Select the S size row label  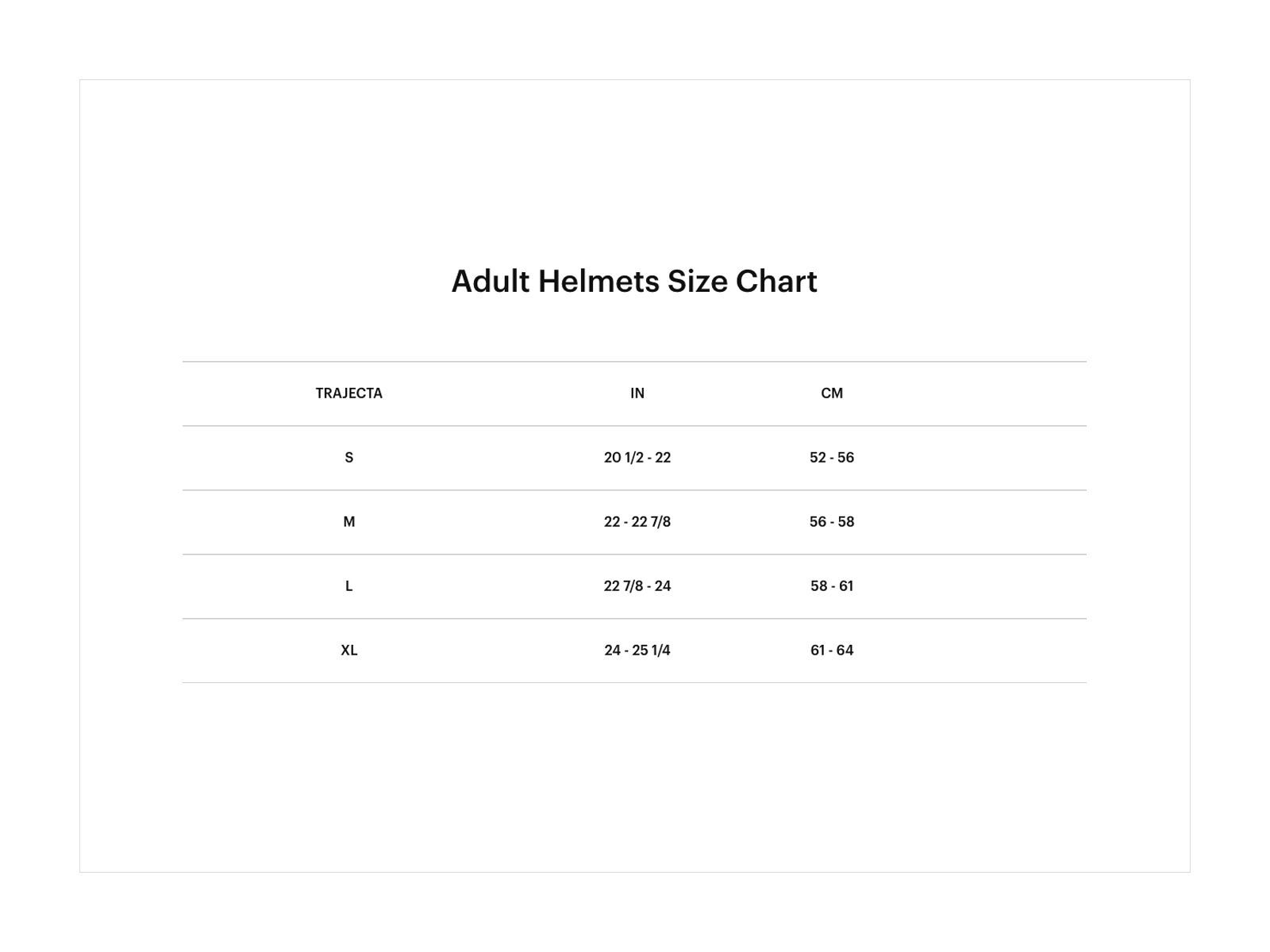(348, 458)
